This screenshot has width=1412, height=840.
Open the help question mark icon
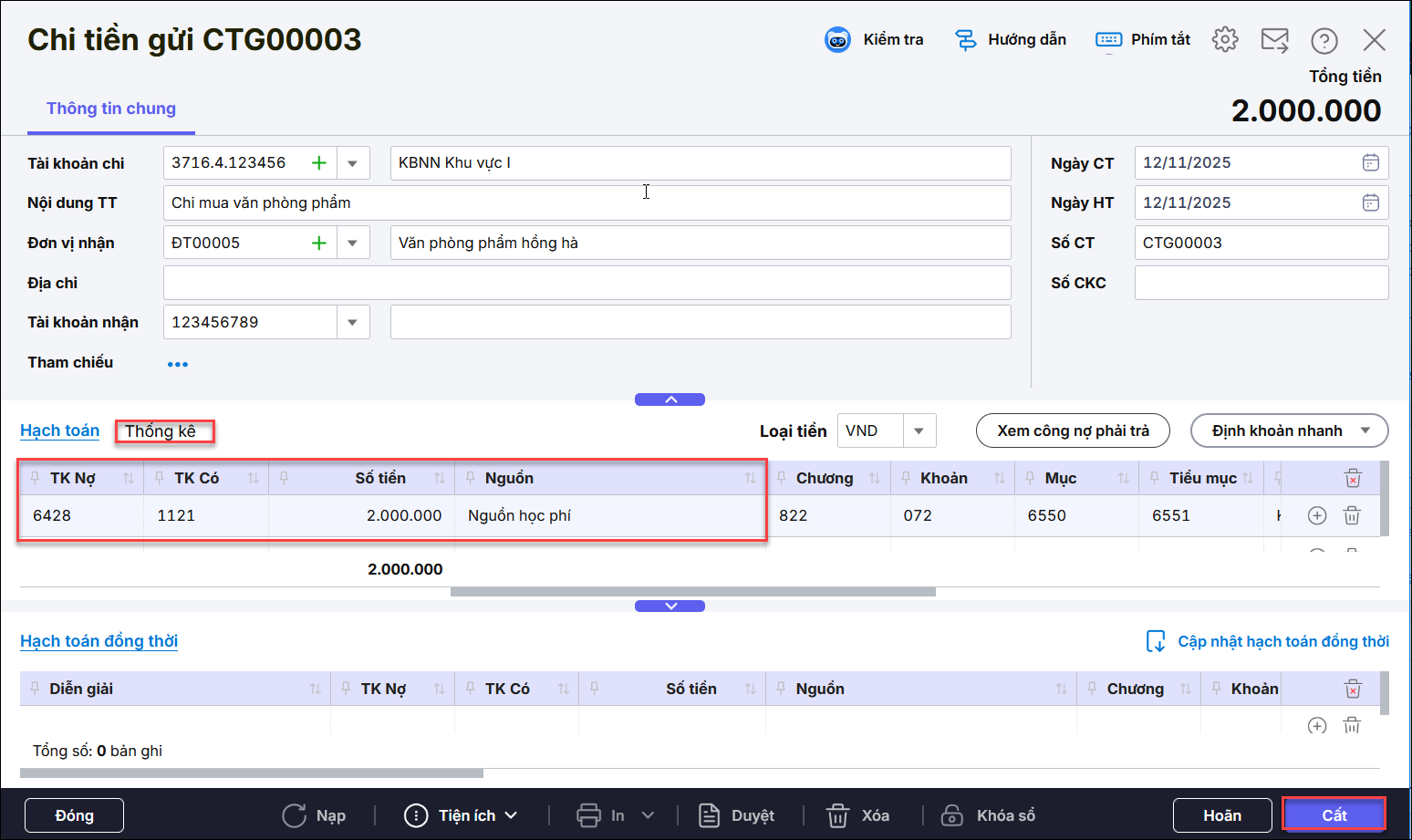click(x=1324, y=40)
